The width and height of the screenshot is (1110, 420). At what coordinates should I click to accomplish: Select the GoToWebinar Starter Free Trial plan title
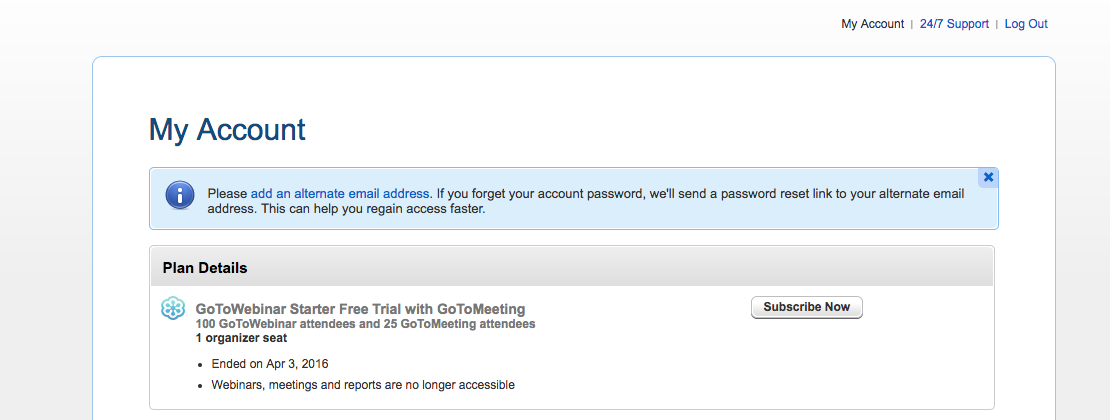[x=360, y=310]
